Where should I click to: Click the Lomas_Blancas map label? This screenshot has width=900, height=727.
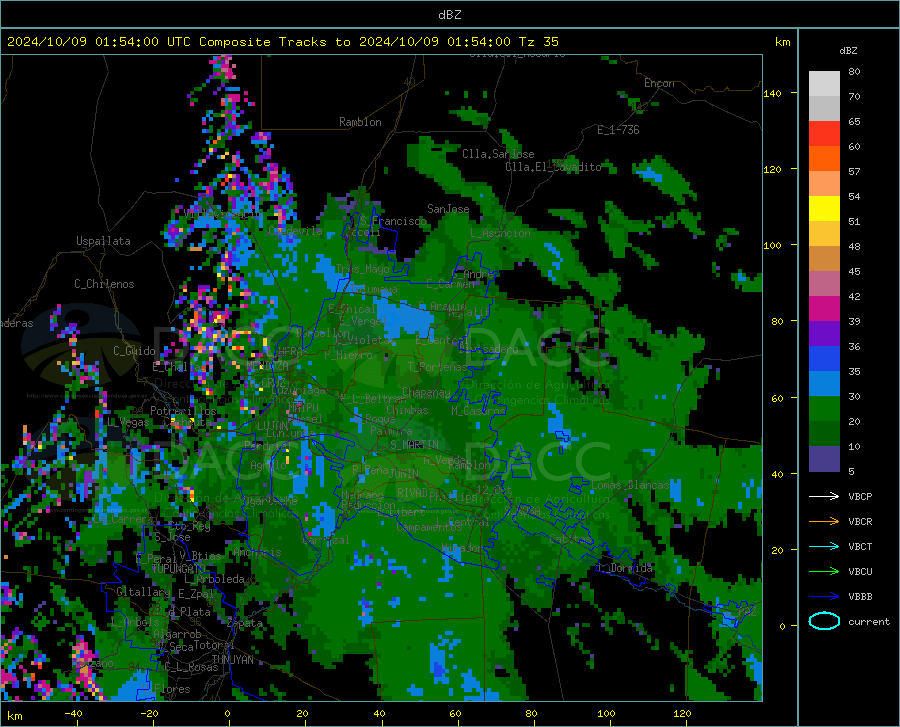(630, 485)
